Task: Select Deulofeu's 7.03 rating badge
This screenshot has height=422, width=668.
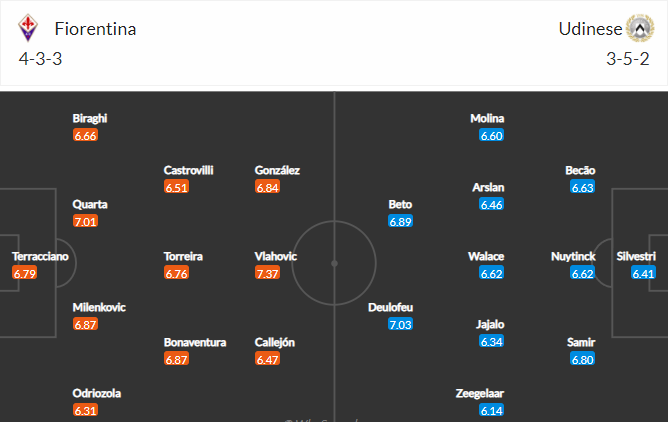Action: pos(400,324)
